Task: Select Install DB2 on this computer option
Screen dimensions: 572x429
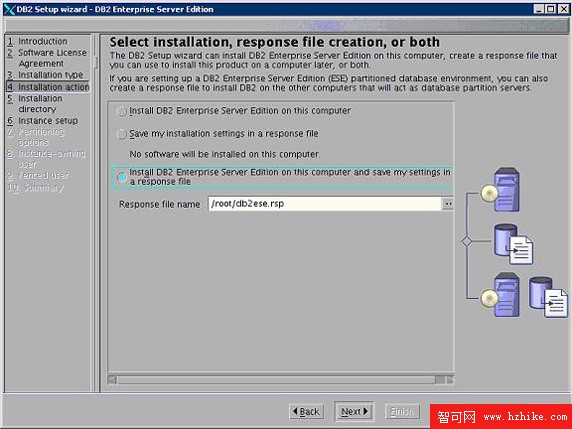Action: pyautogui.click(x=121, y=111)
